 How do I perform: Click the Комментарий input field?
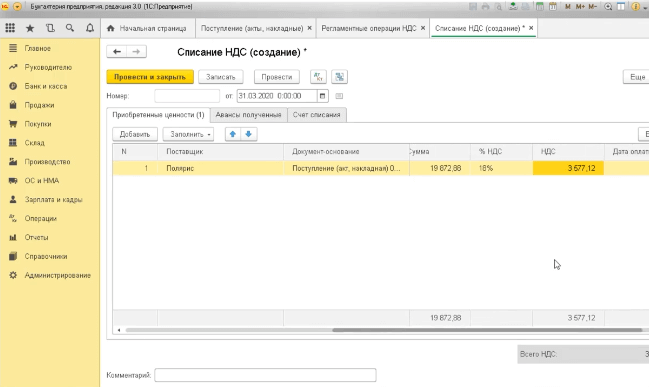(265, 375)
